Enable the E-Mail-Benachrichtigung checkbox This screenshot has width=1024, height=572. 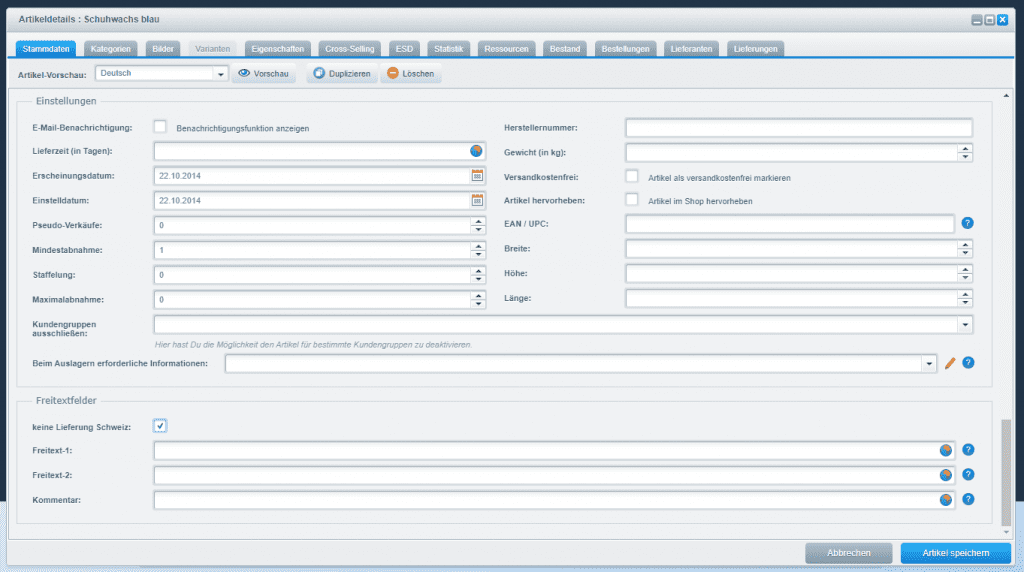(160, 127)
